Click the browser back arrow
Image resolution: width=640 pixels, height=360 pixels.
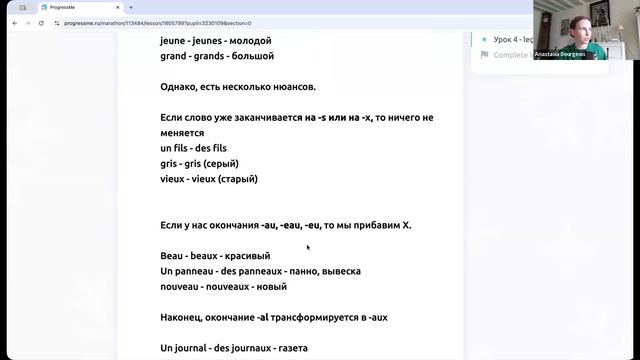click(15, 23)
